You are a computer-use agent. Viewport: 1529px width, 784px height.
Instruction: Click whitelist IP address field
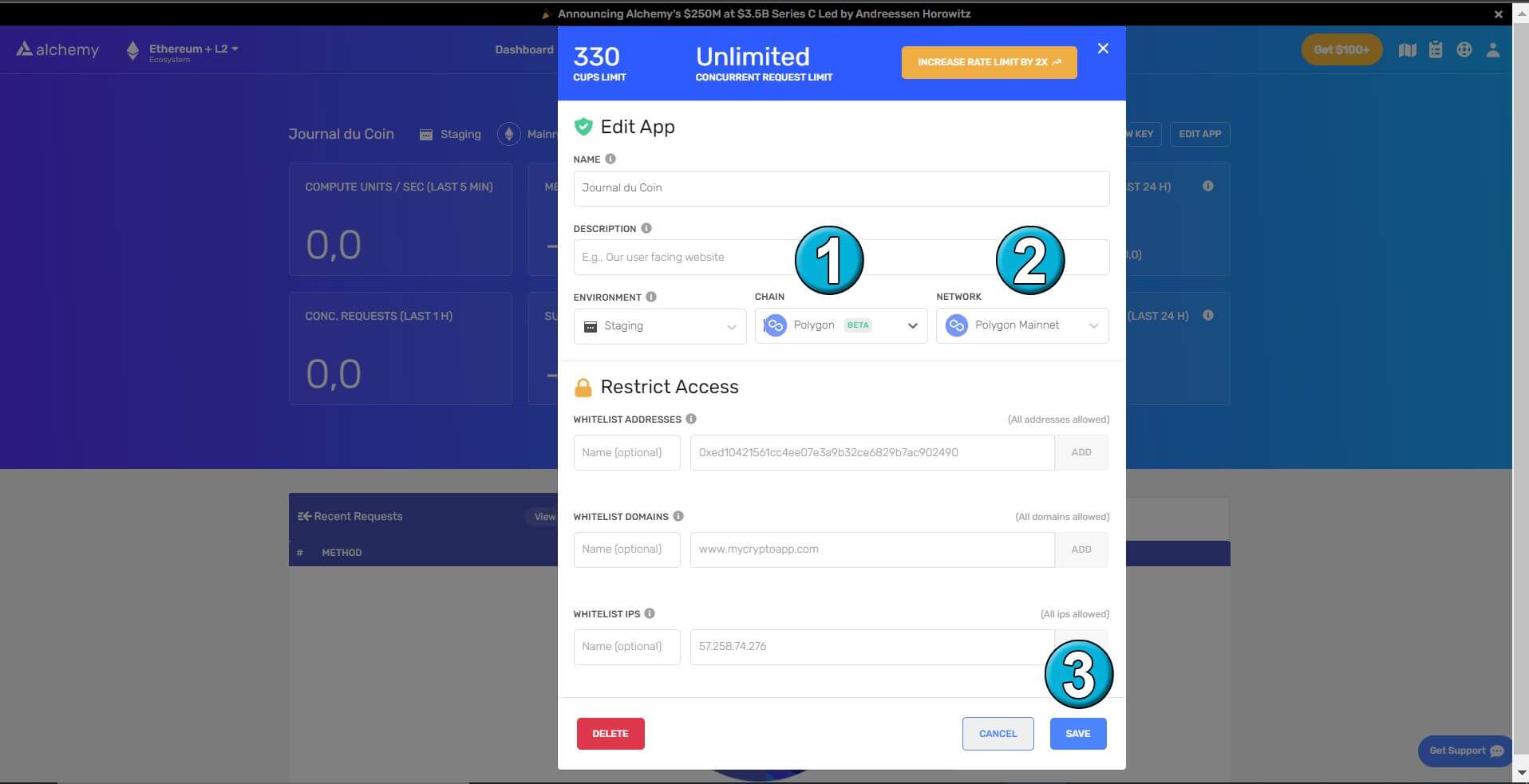872,647
